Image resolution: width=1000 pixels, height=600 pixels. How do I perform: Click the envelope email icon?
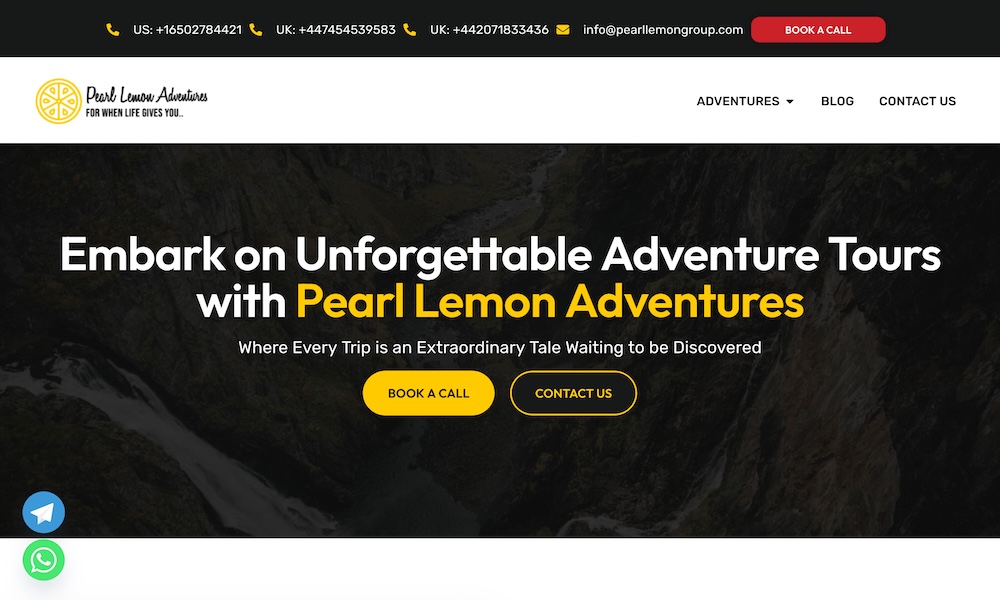562,30
